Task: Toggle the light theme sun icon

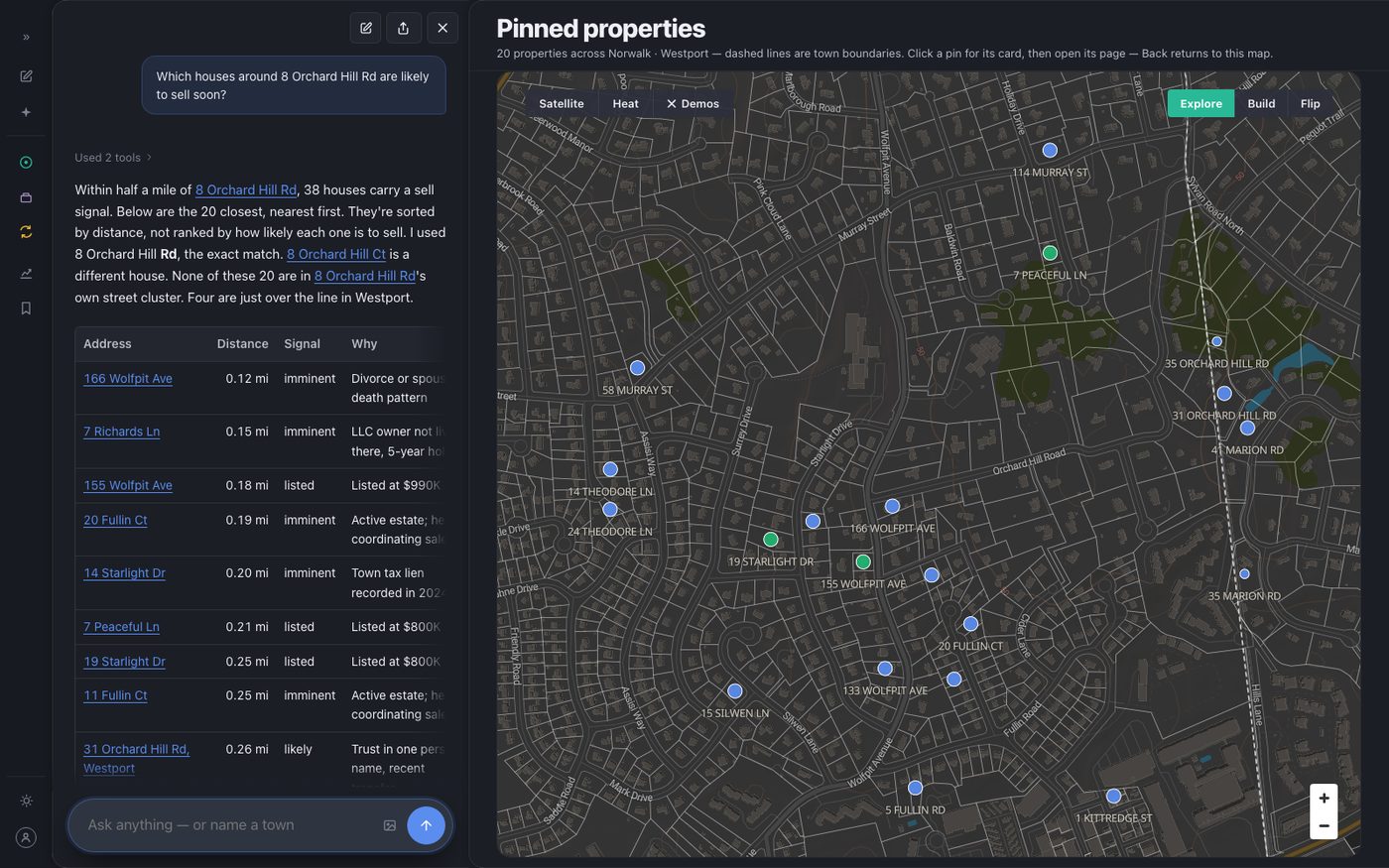Action: pos(26,801)
